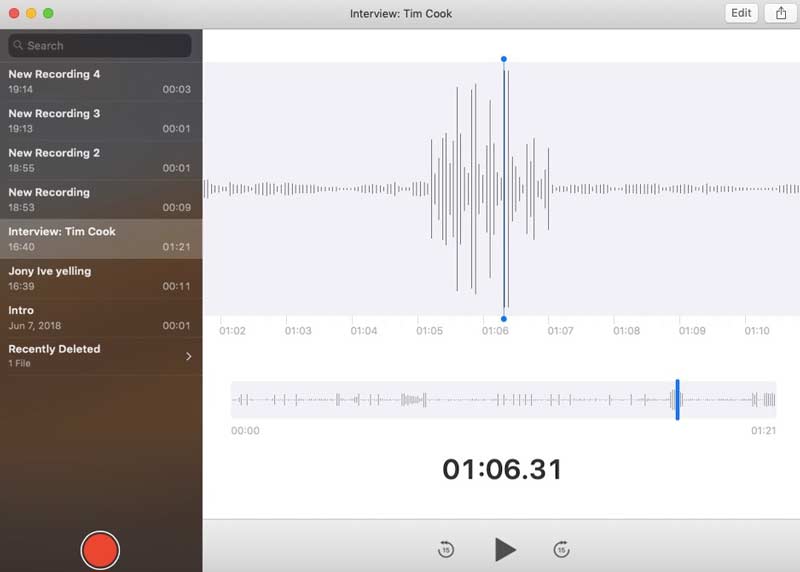Start a new recording with red record button

(100, 550)
